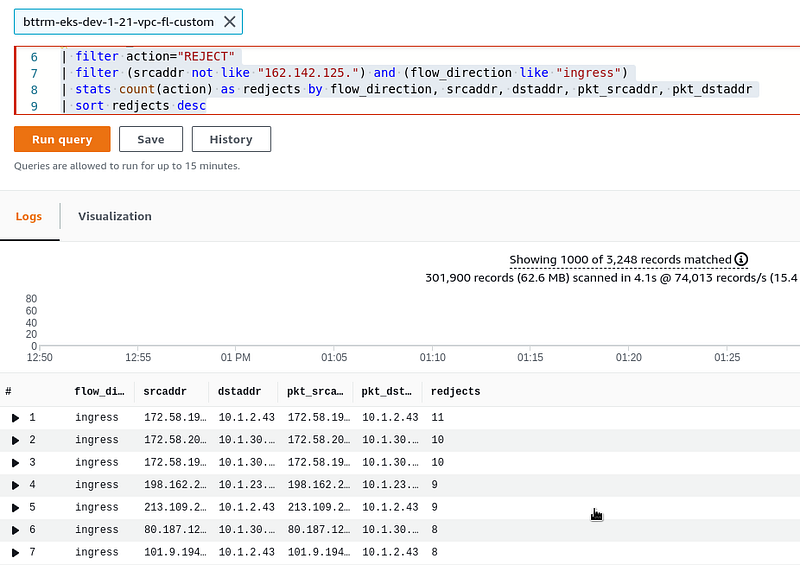Click the 'Showing 1000 of 3,248 records matched' text
800x565 pixels.
coord(620,260)
